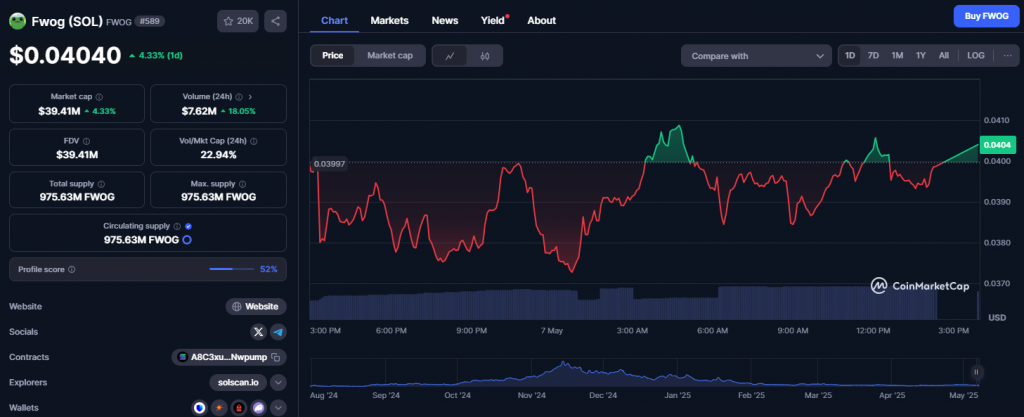The image size is (1024, 417).
Task: Select the purple Phantom wallet icon
Action: [x=259, y=408]
